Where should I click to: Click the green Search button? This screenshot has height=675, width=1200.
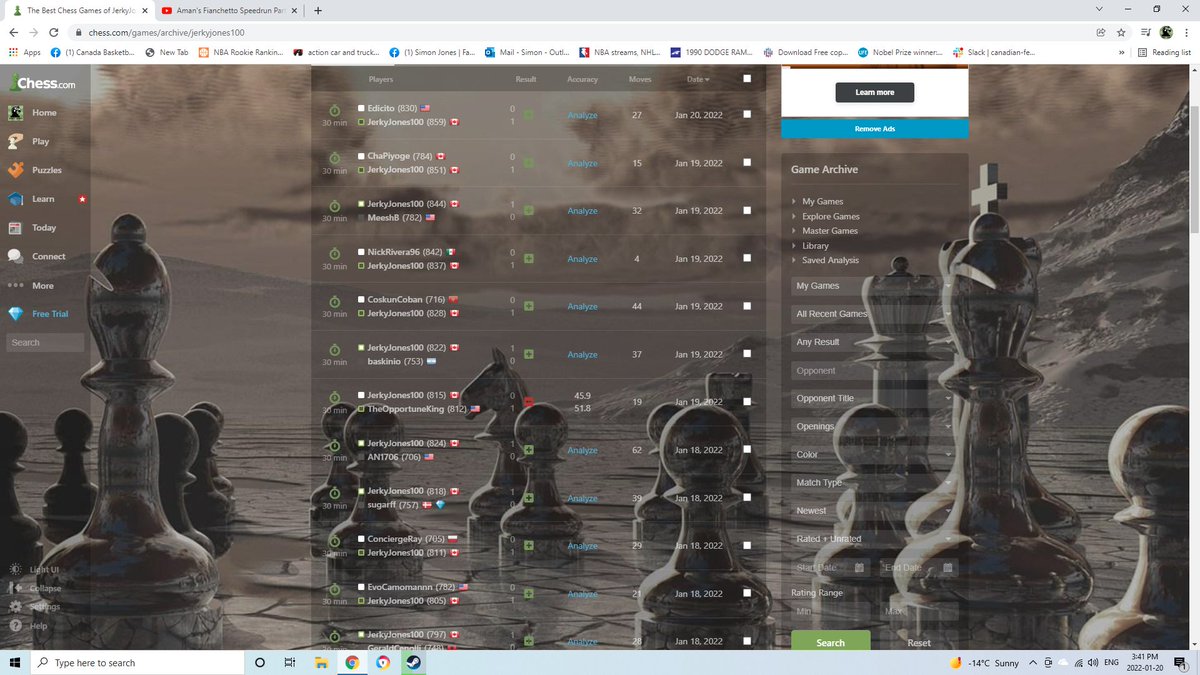coord(830,642)
